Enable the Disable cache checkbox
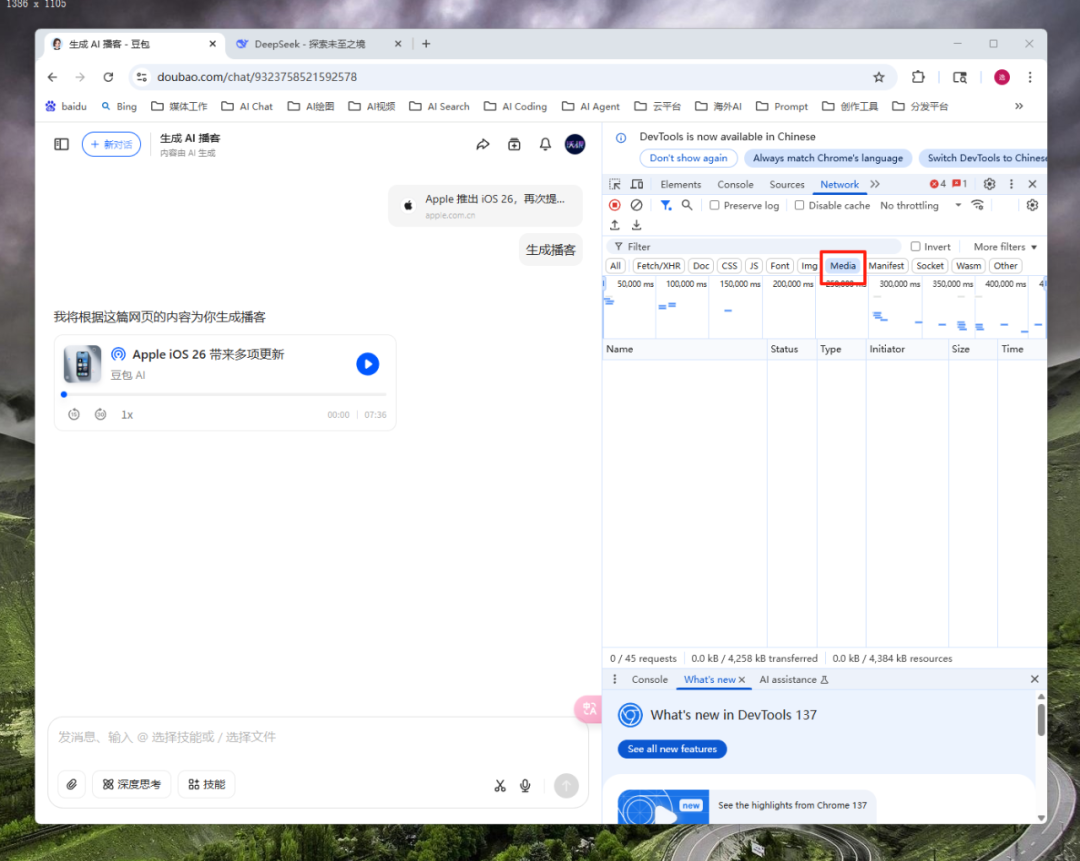 point(799,205)
